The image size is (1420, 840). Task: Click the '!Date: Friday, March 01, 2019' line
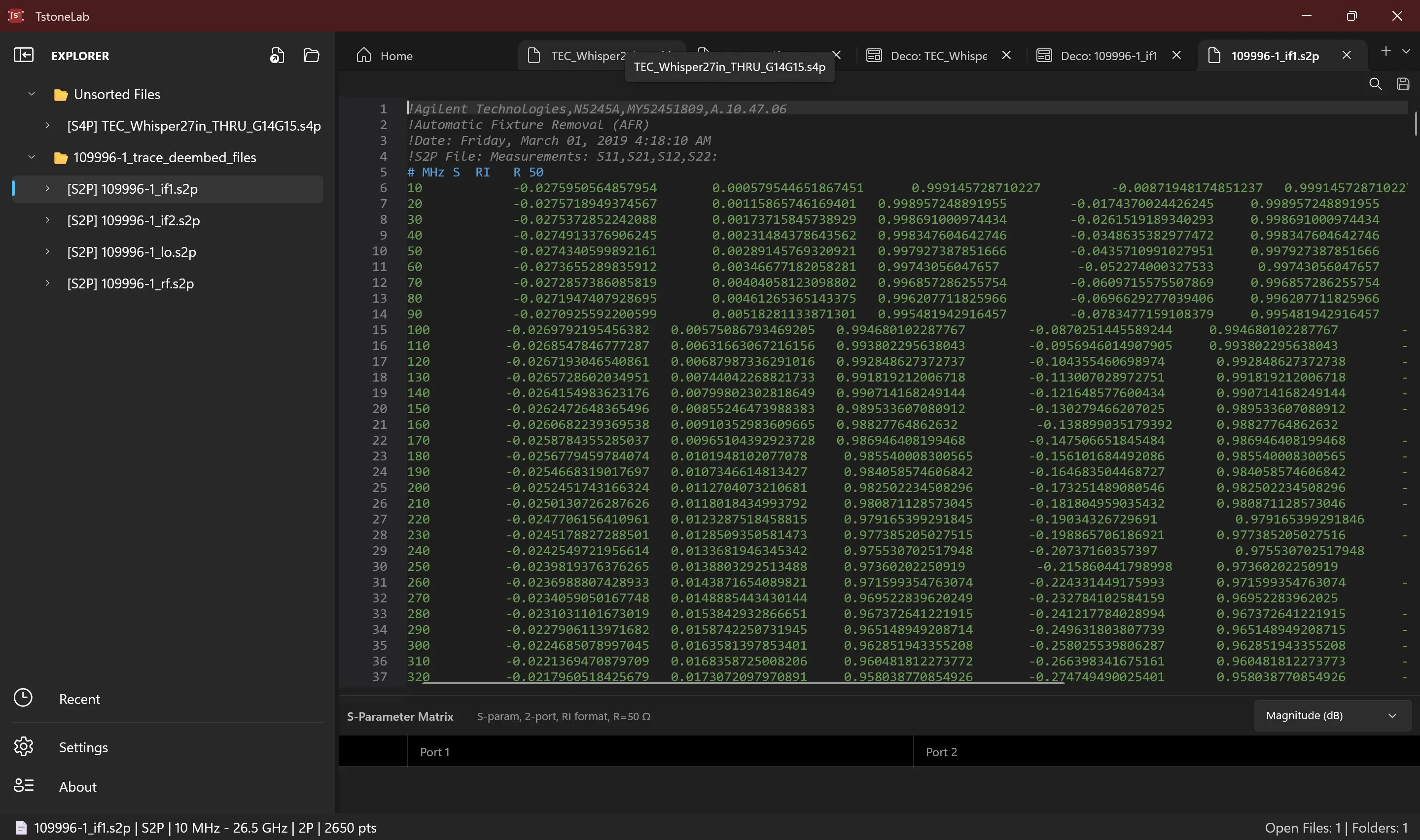[x=559, y=140]
